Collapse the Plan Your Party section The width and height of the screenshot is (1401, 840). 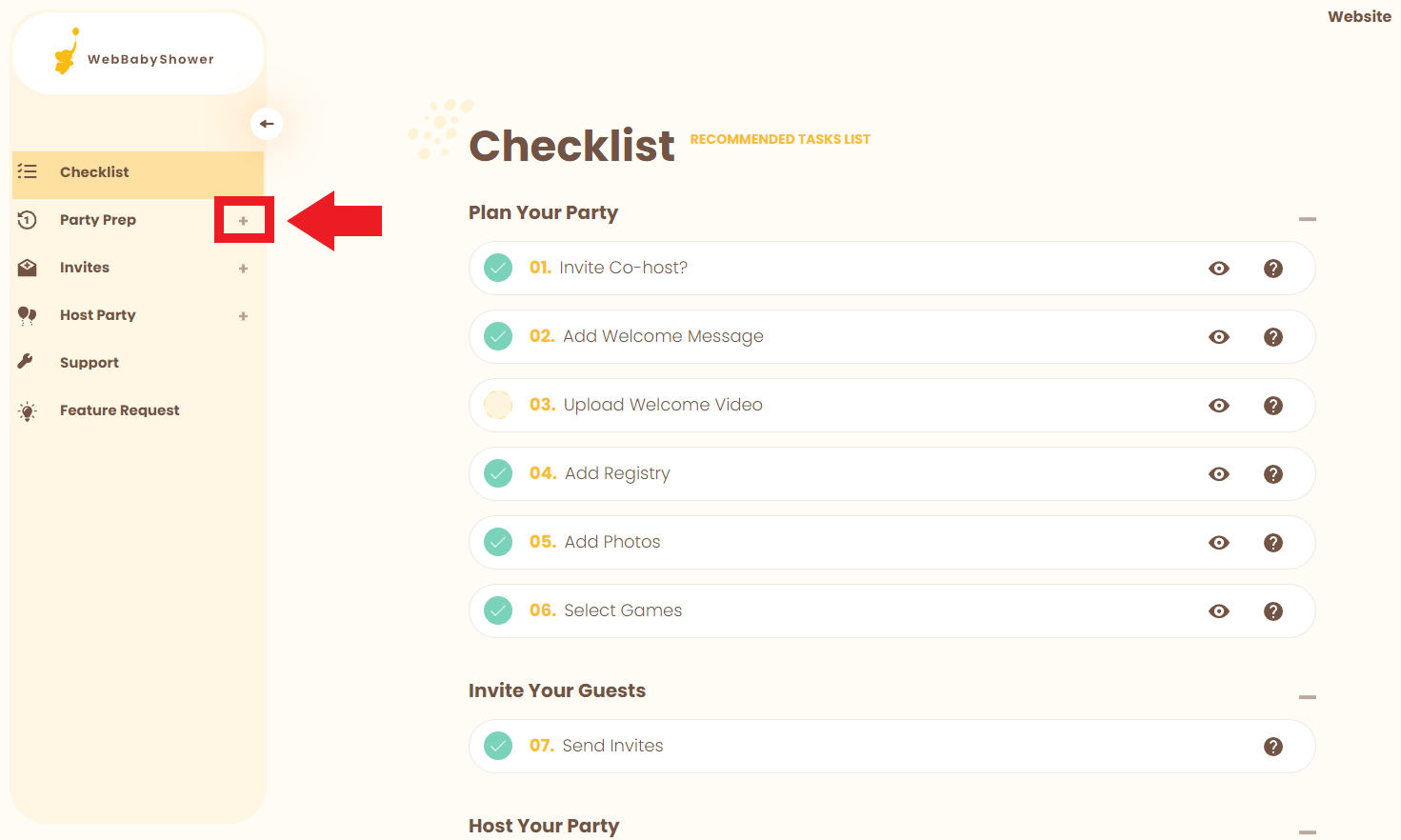click(1307, 220)
